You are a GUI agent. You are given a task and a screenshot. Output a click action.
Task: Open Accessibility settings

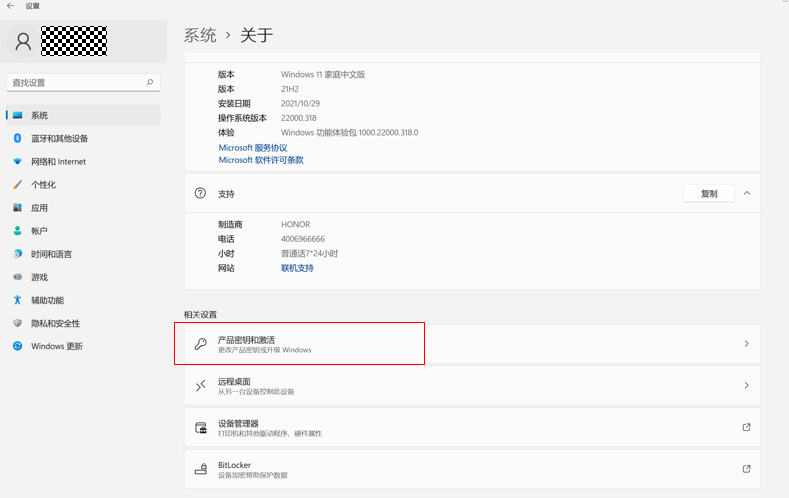(47, 300)
